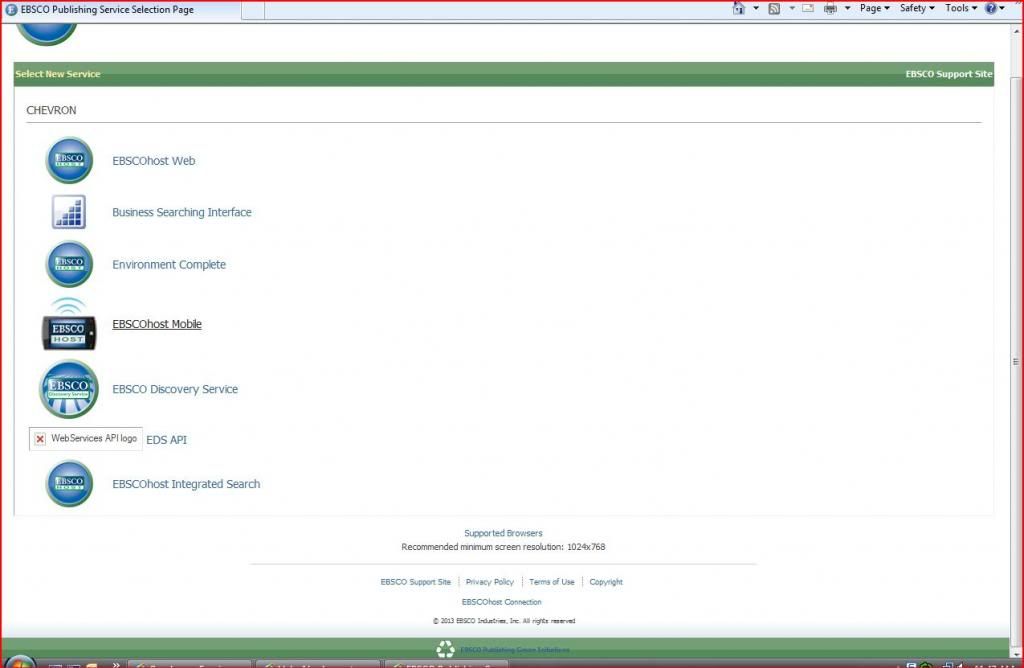Expand the Print options dropdown arrow
Viewport: 1024px width, 668px height.
point(848,8)
